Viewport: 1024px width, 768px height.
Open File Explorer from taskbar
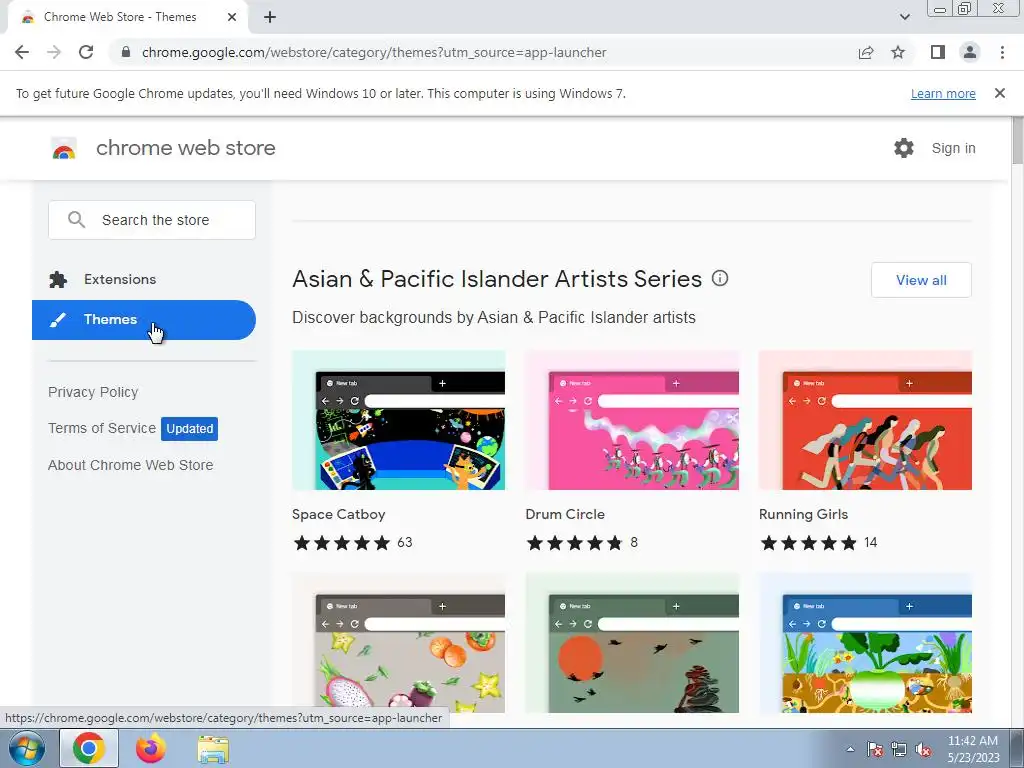click(x=213, y=749)
